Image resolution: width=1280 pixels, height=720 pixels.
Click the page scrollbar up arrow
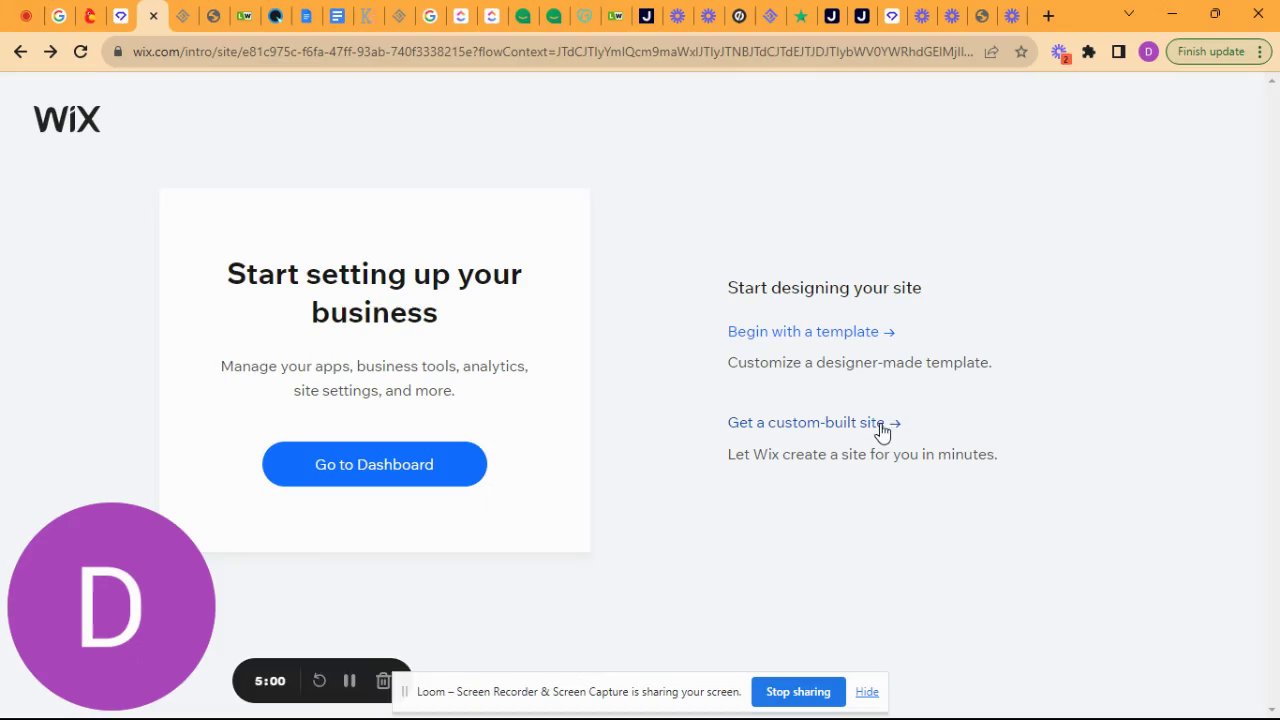coord(1271,83)
